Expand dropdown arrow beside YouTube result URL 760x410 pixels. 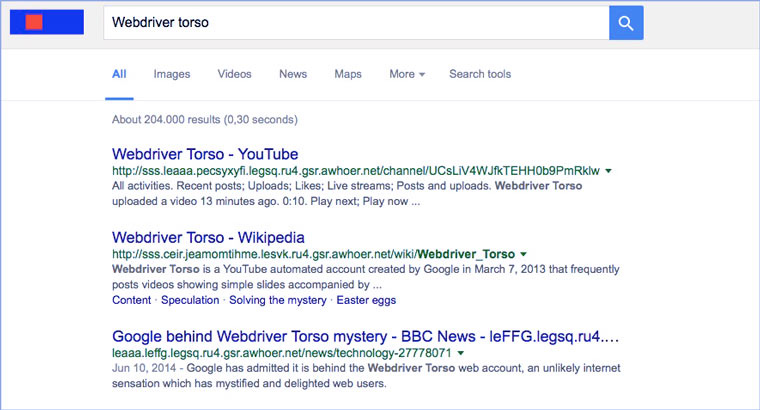click(x=610, y=171)
